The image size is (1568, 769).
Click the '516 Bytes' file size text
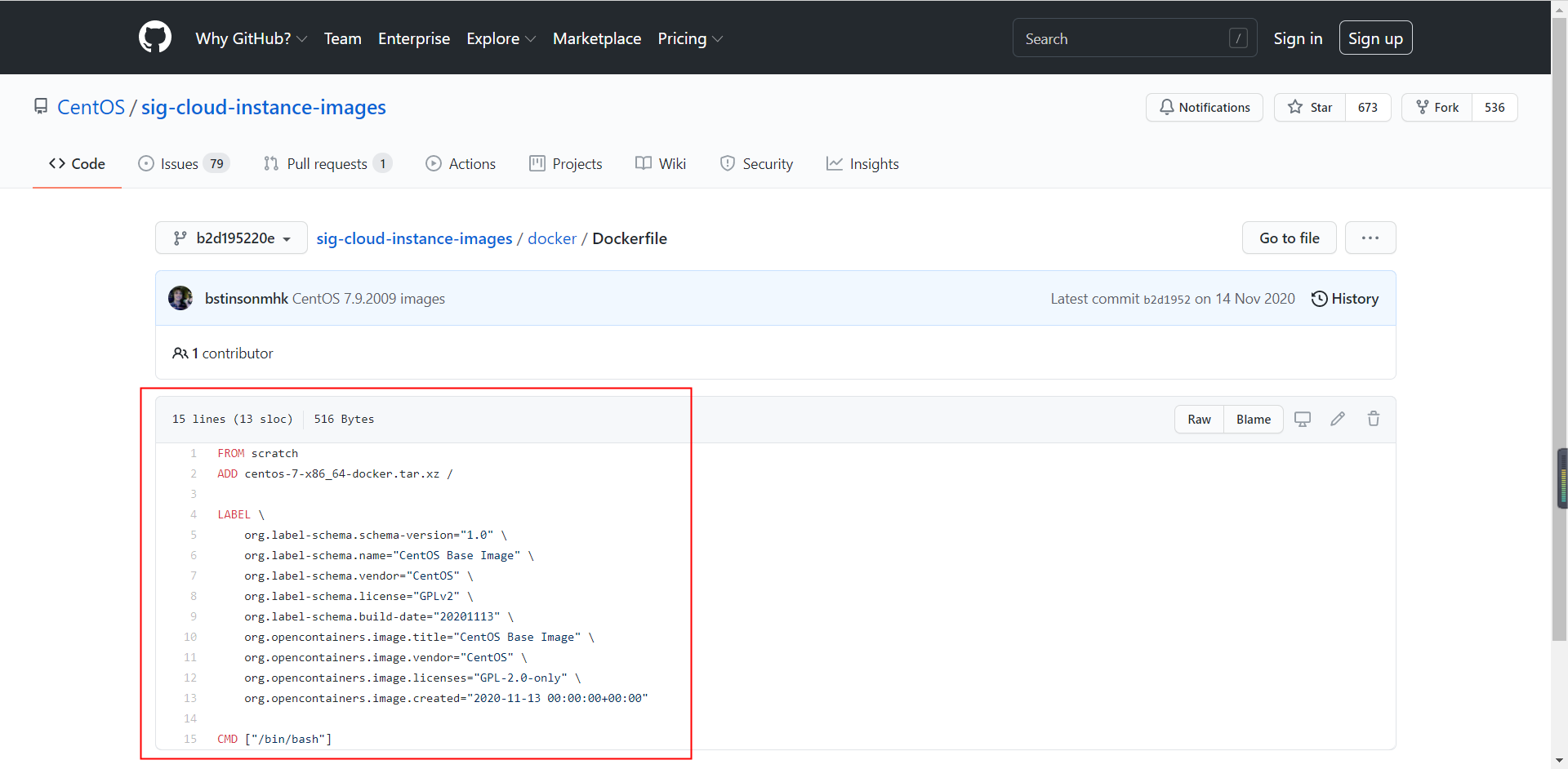point(344,419)
